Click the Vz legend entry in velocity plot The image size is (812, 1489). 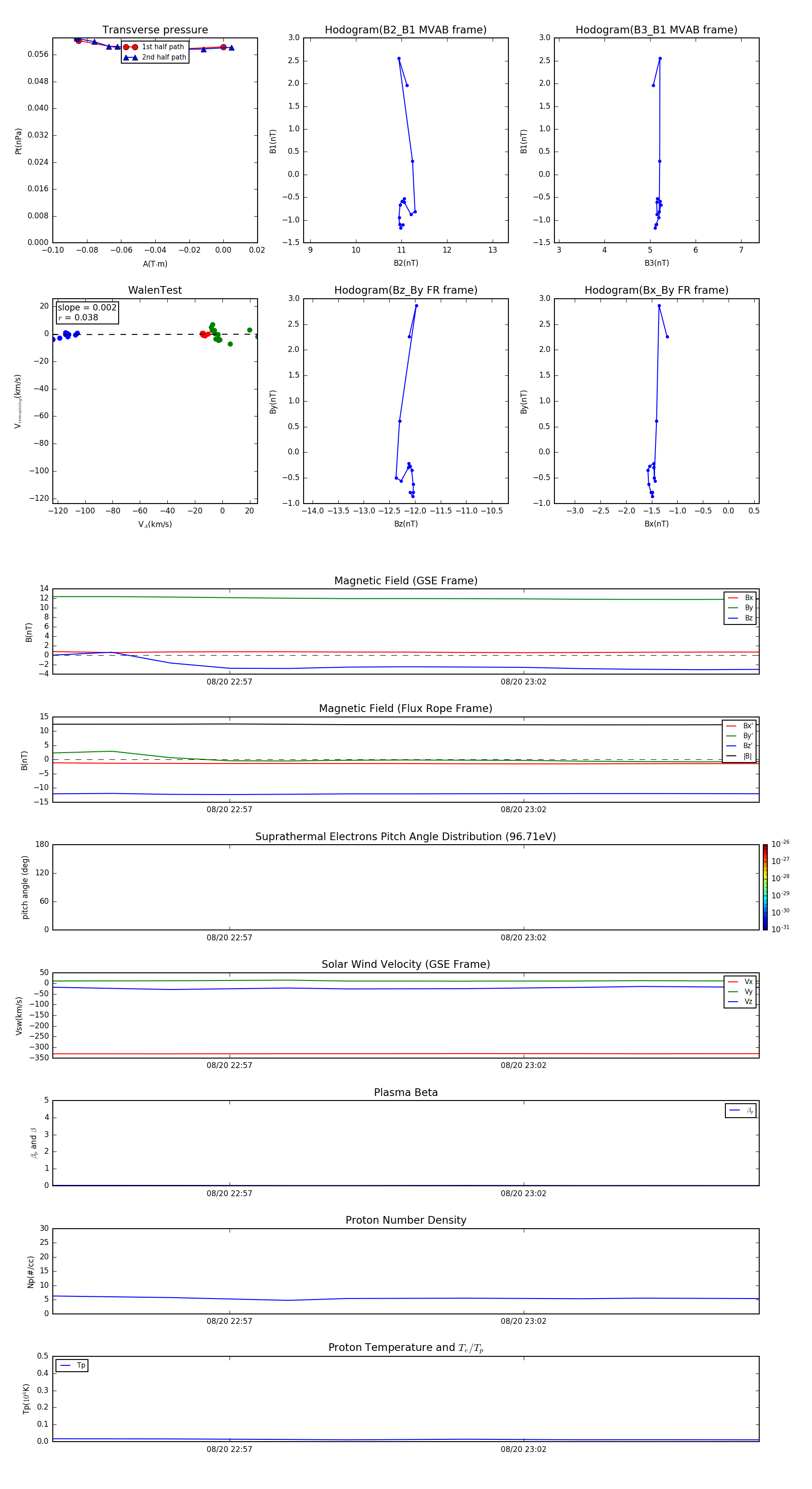coord(740,1002)
